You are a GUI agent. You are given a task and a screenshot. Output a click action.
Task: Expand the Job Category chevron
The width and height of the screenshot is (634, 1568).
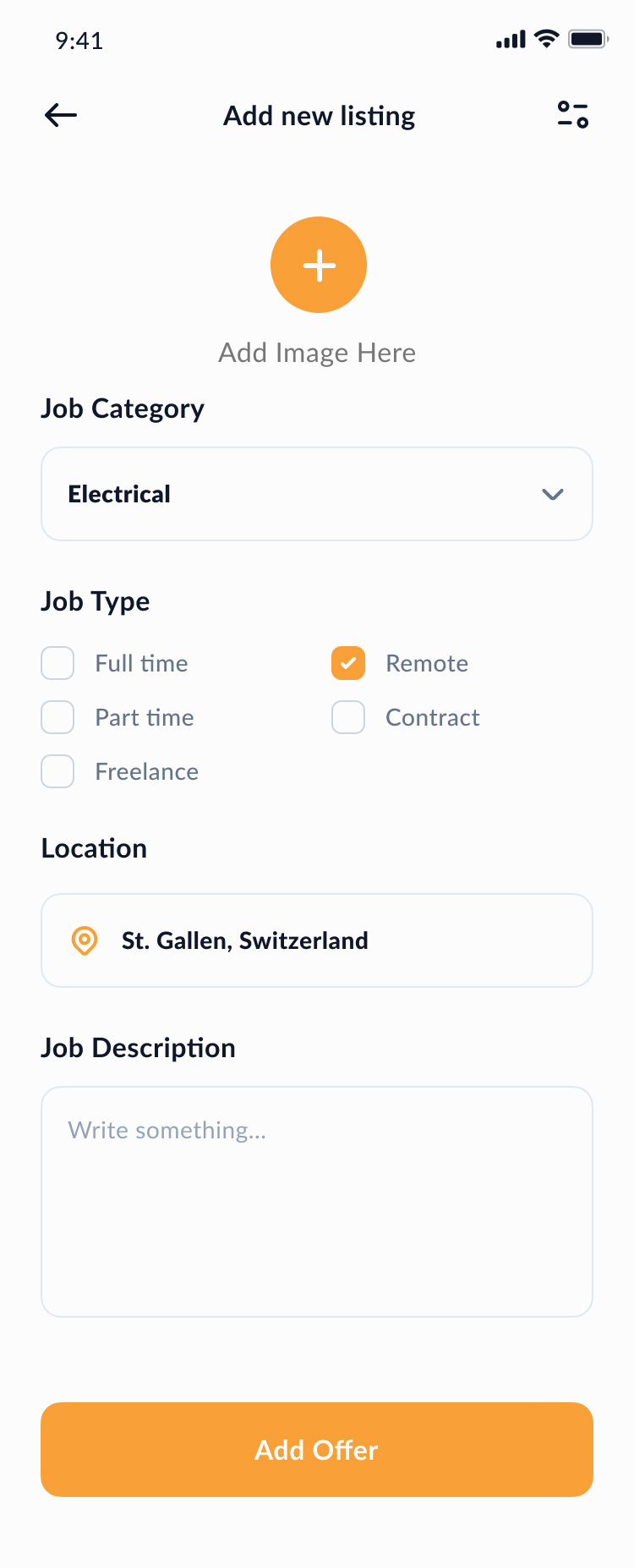(552, 494)
